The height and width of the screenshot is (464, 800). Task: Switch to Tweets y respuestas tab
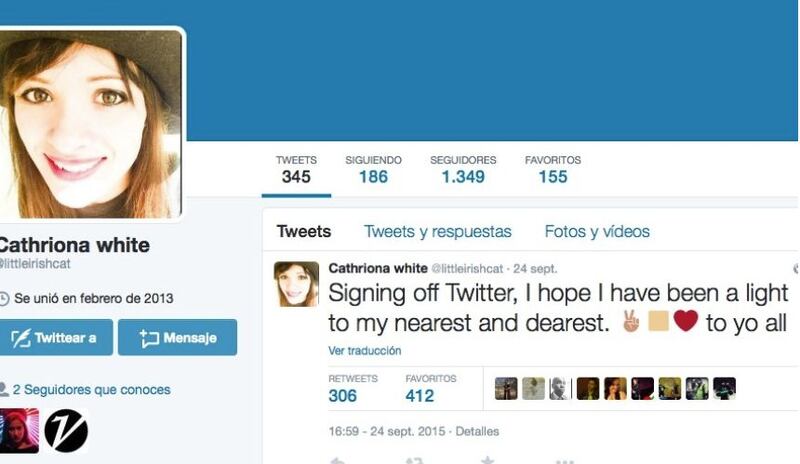[437, 232]
